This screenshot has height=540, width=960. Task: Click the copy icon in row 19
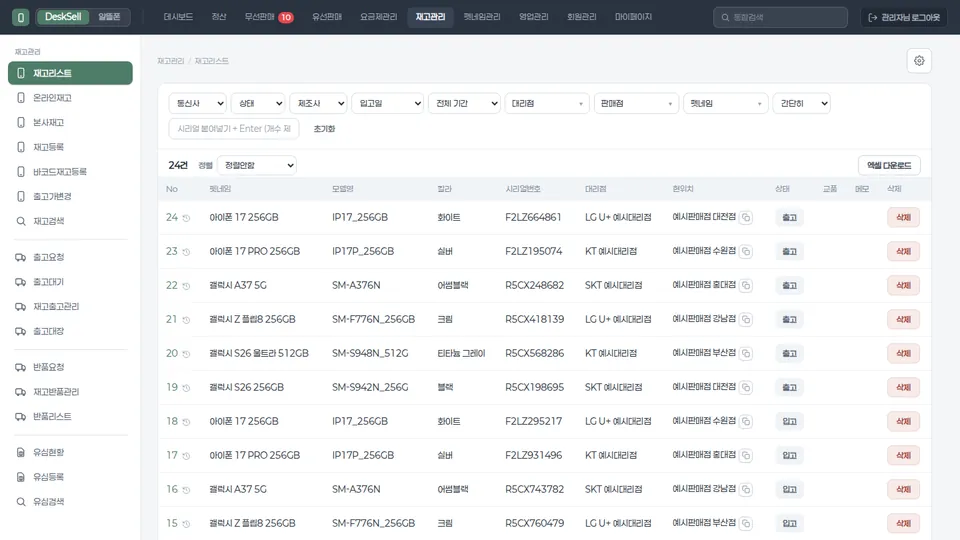[x=746, y=387]
